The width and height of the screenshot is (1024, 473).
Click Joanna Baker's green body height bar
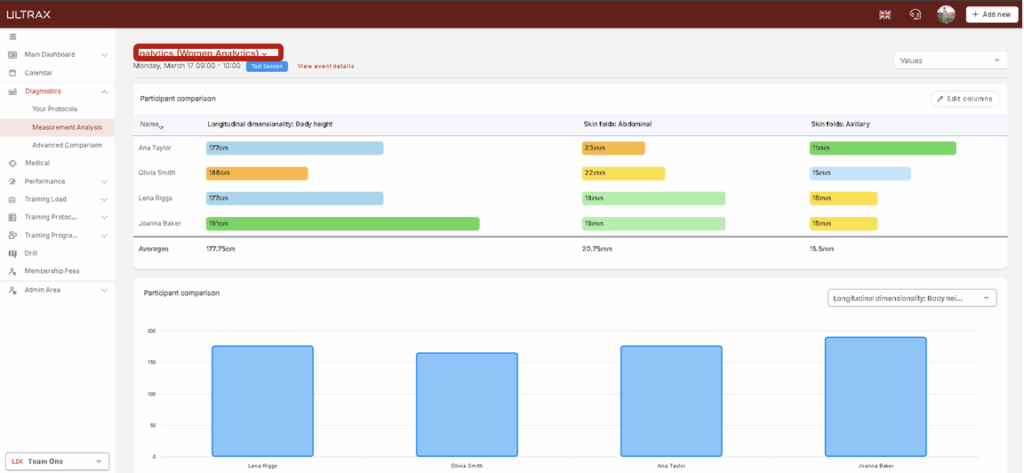tap(342, 224)
